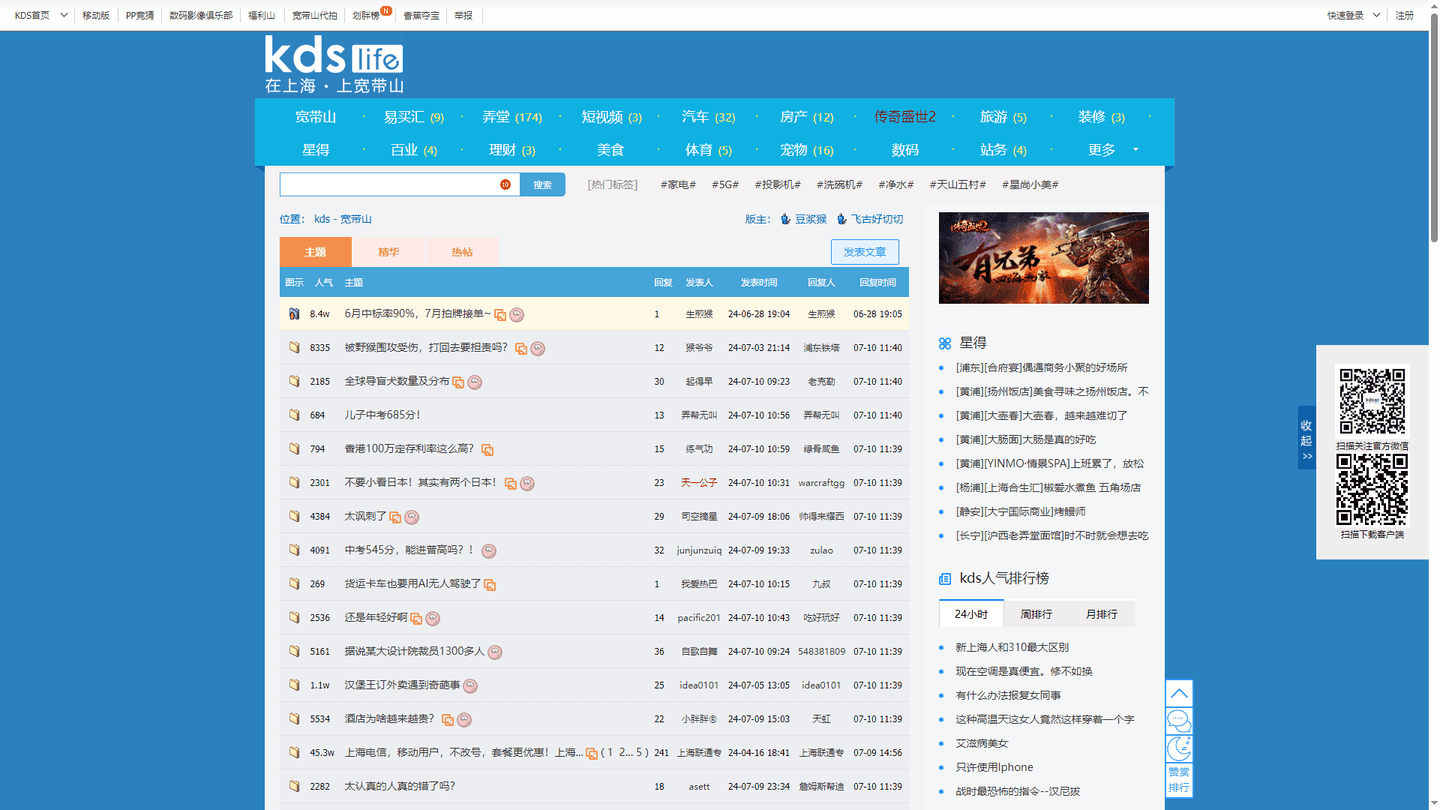Click the face emoji icon after 太讽刺了
Image resolution: width=1440 pixels, height=810 pixels.
point(411,517)
